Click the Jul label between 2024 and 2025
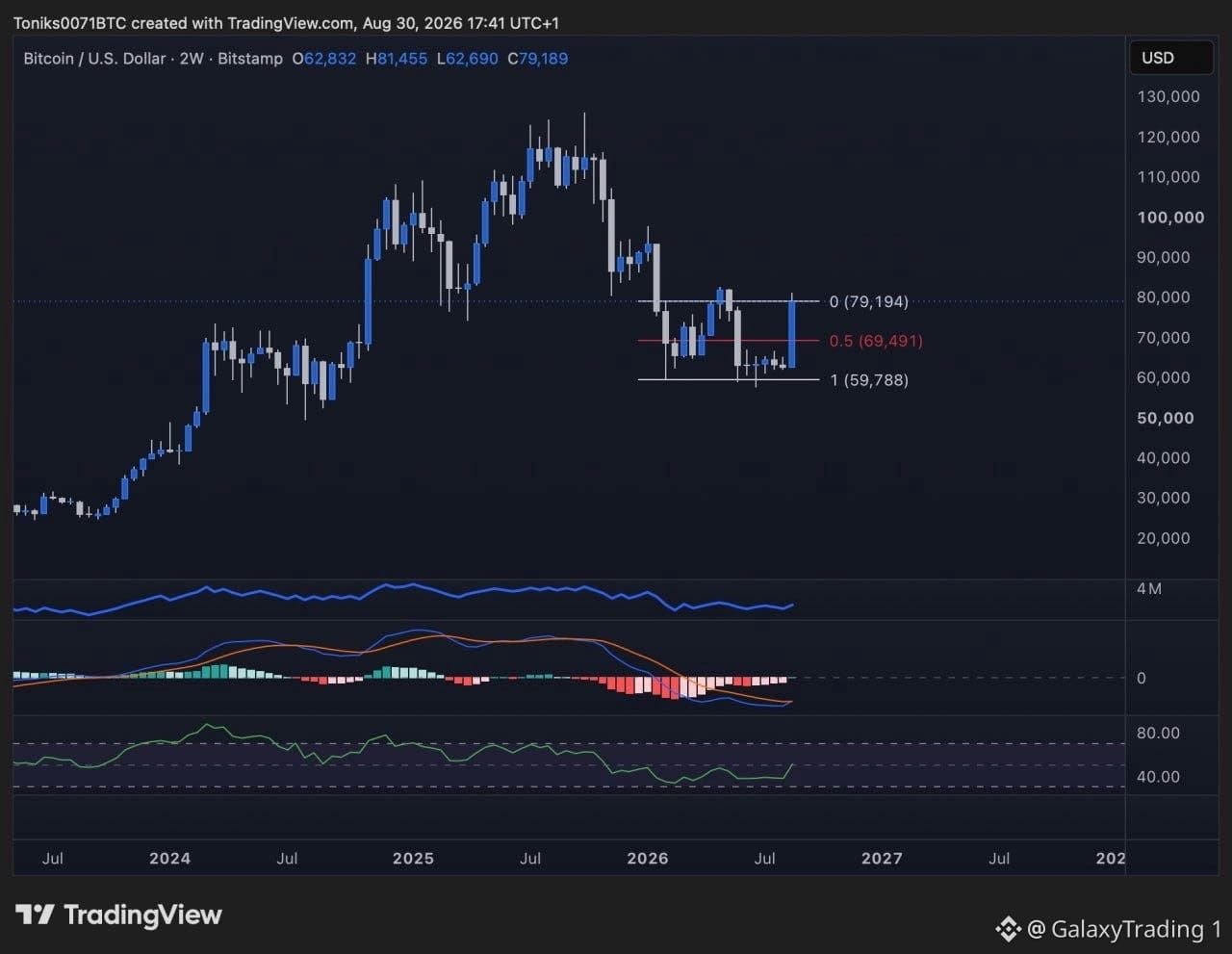The image size is (1232, 954). 287,858
